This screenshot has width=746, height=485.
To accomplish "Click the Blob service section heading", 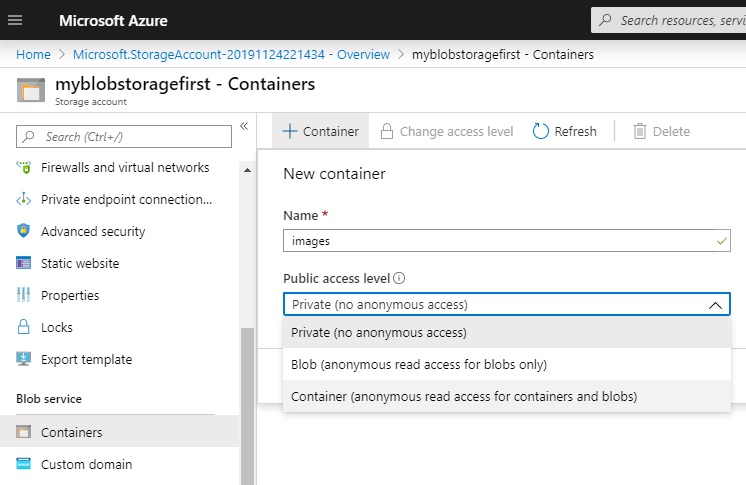I will pos(49,399).
